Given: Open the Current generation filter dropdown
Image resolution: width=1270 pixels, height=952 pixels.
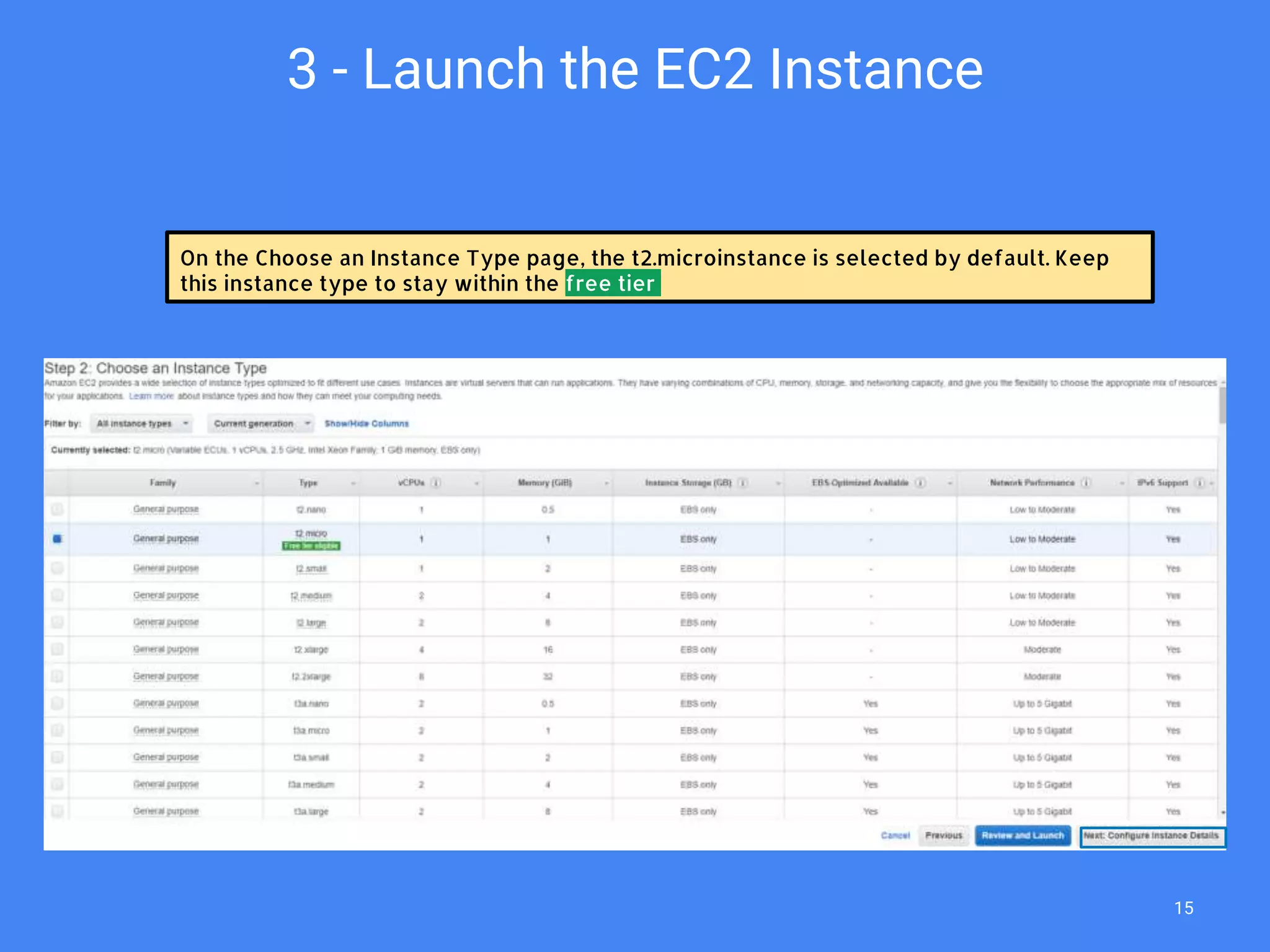Looking at the screenshot, I should (261, 423).
